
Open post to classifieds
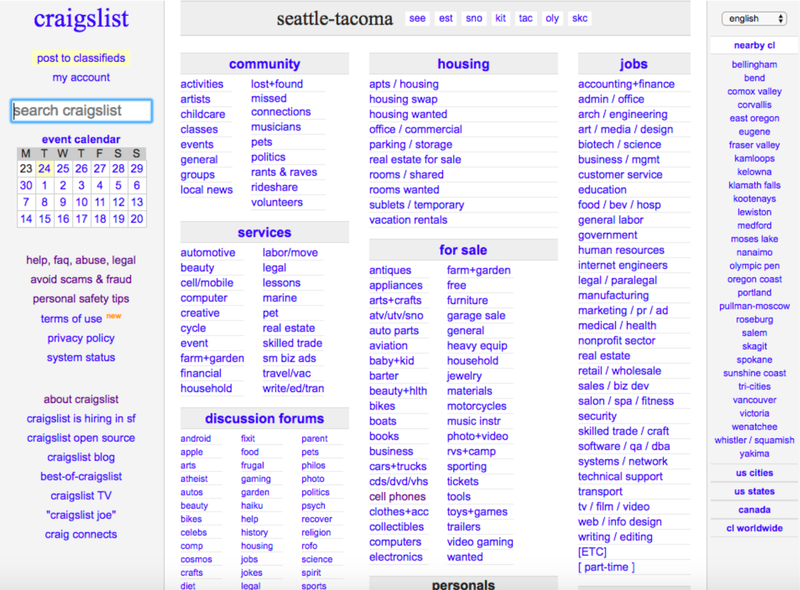pos(80,58)
